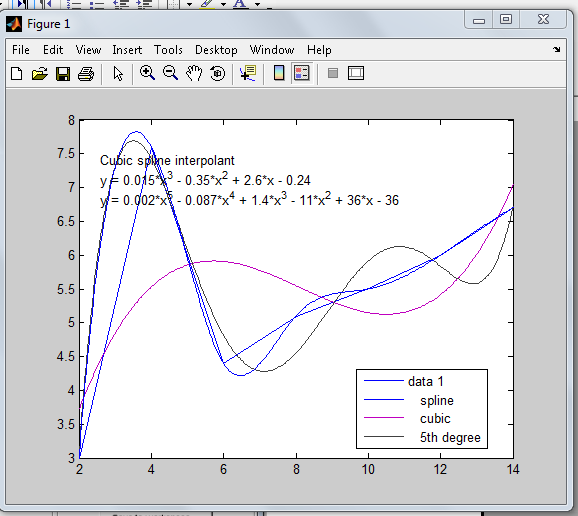Minimize the Figure 1 window

[x=478, y=20]
